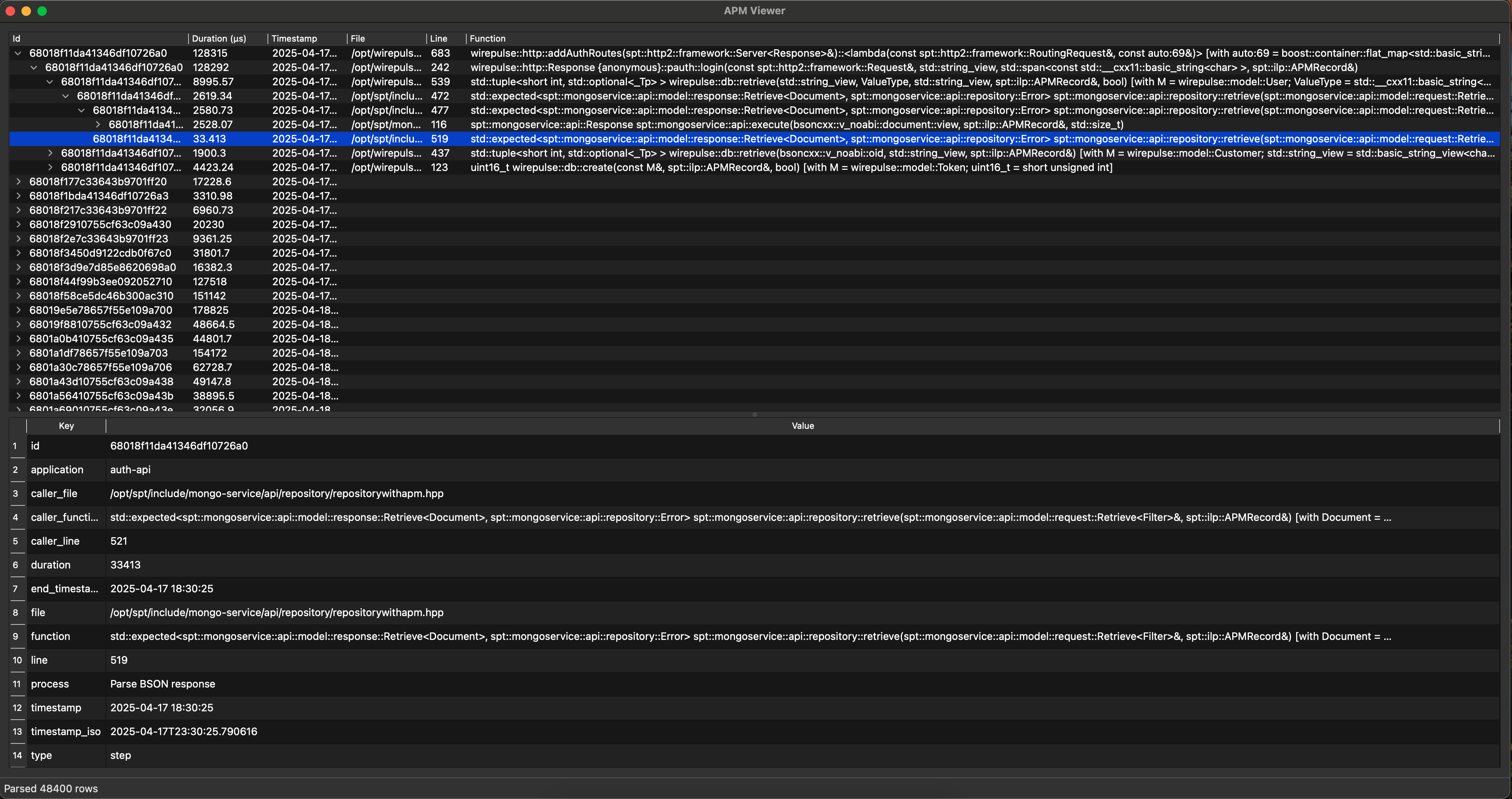Click the splitter handle between the panes
The height and width of the screenshot is (799, 1512).
click(x=755, y=415)
